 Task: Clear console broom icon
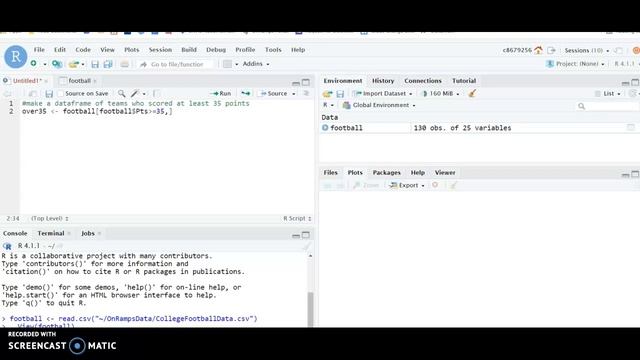point(307,246)
